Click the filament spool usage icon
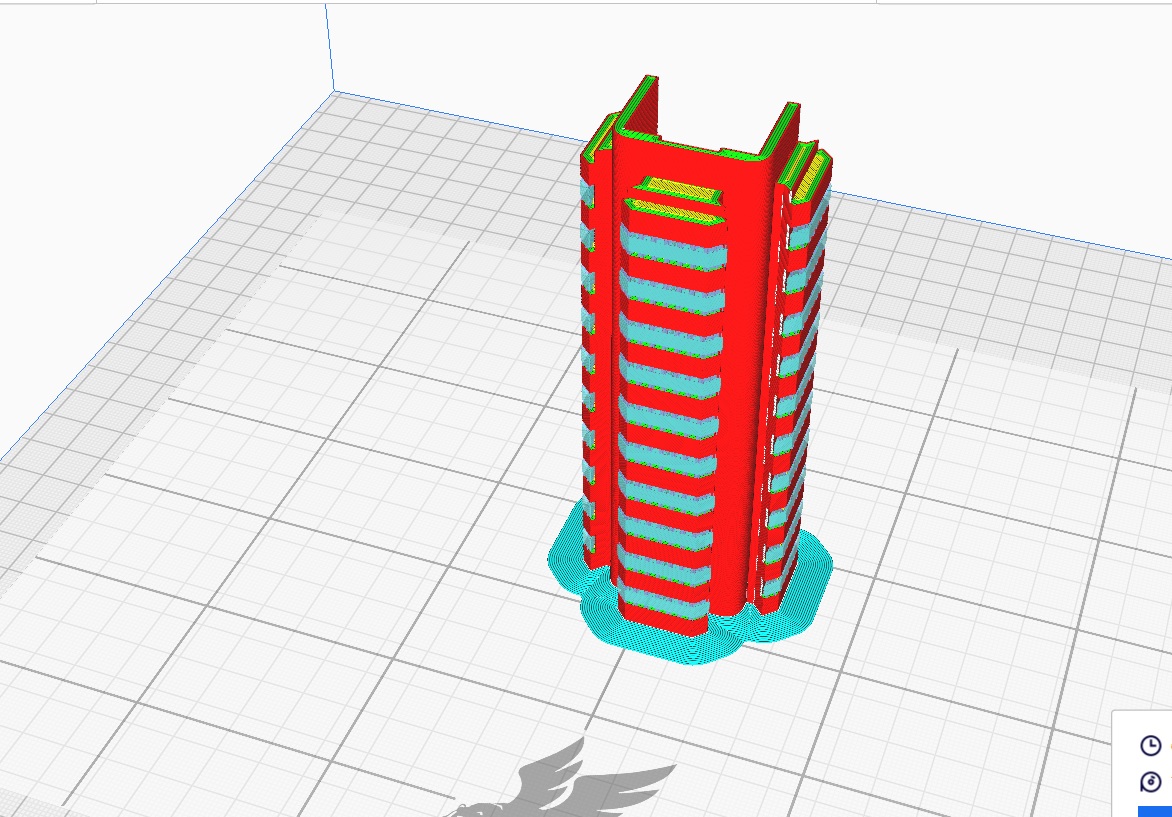This screenshot has width=1172, height=817. (1150, 782)
